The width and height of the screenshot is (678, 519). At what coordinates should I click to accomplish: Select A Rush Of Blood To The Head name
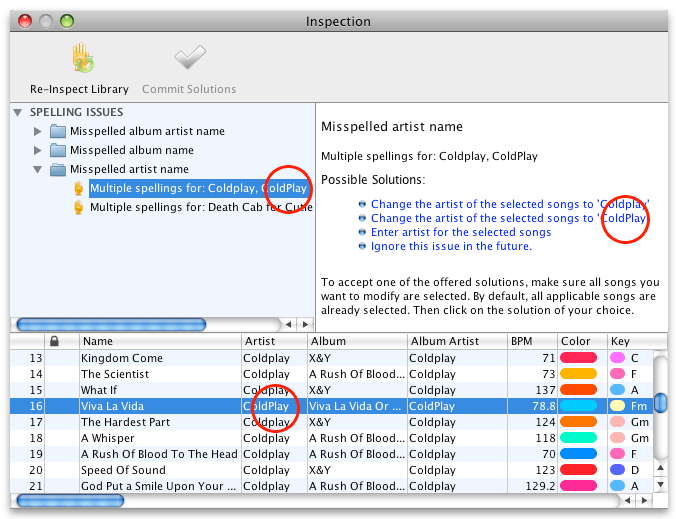(x=159, y=454)
